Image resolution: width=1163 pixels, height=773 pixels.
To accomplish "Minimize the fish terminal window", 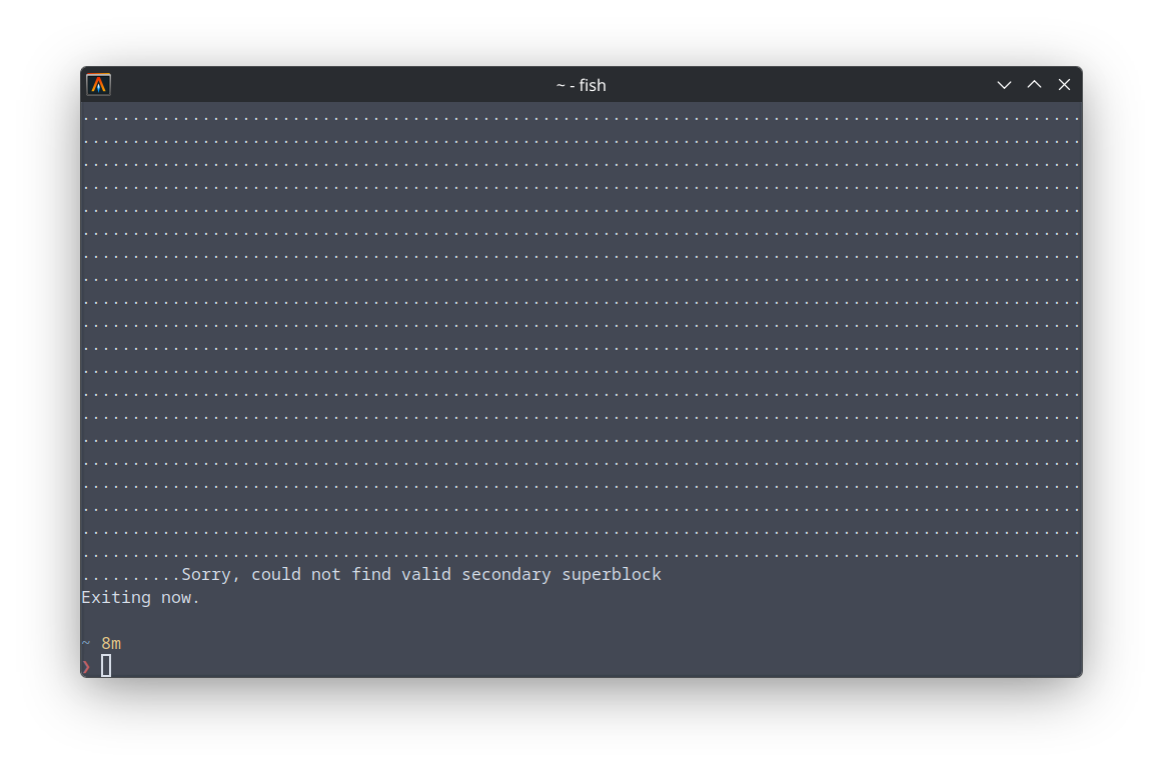I will pos(1004,85).
